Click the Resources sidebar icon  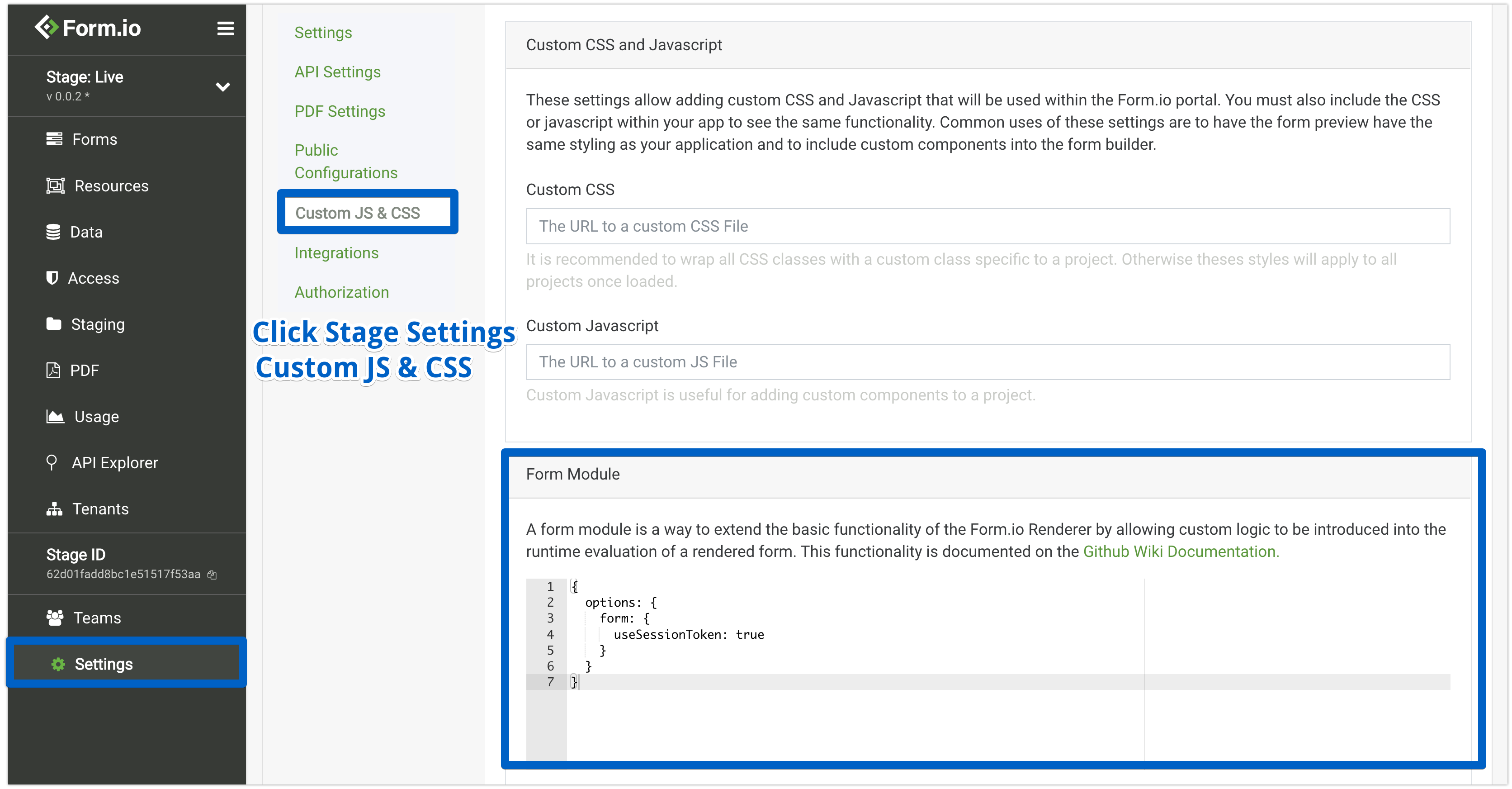click(x=55, y=185)
